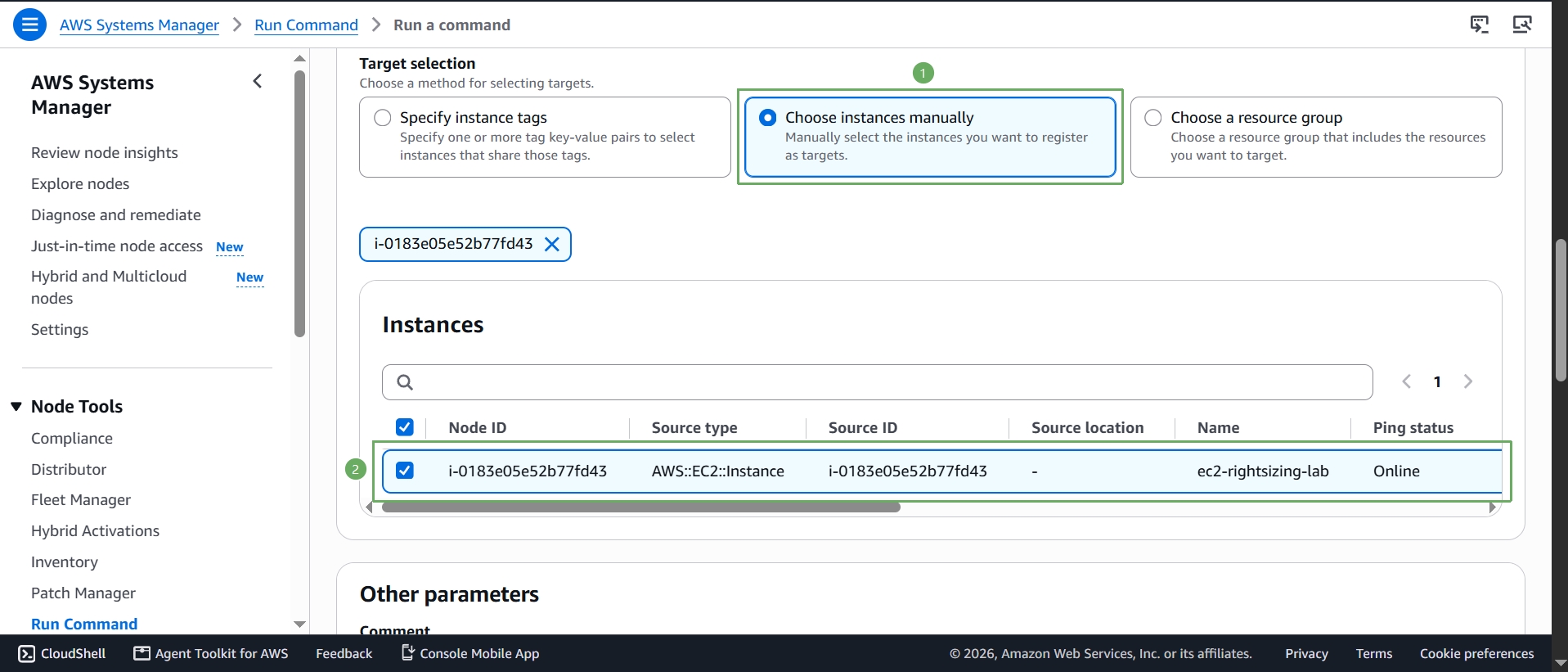Image resolution: width=1568 pixels, height=672 pixels.
Task: Open the CloudShell terminal icon
Action: pyautogui.click(x=27, y=653)
